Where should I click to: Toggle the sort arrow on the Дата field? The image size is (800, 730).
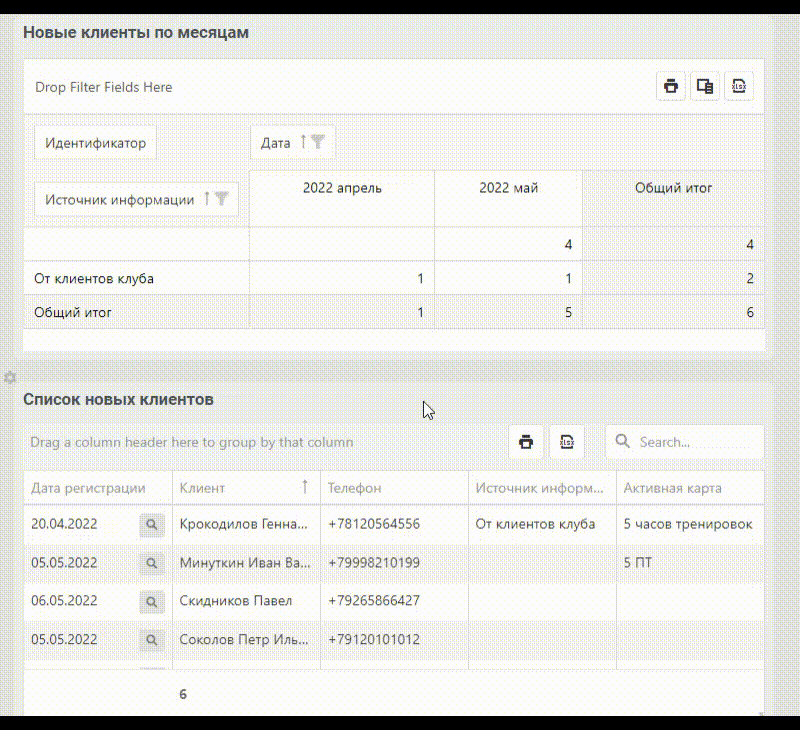click(303, 141)
